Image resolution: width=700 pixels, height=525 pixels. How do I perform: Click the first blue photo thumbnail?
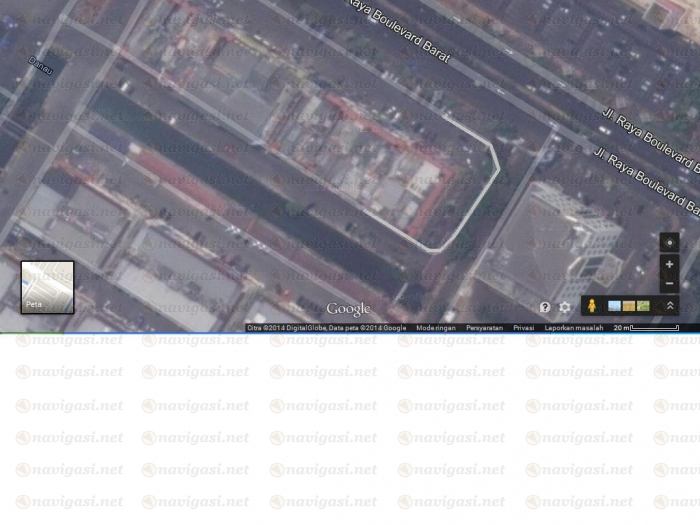[614, 306]
